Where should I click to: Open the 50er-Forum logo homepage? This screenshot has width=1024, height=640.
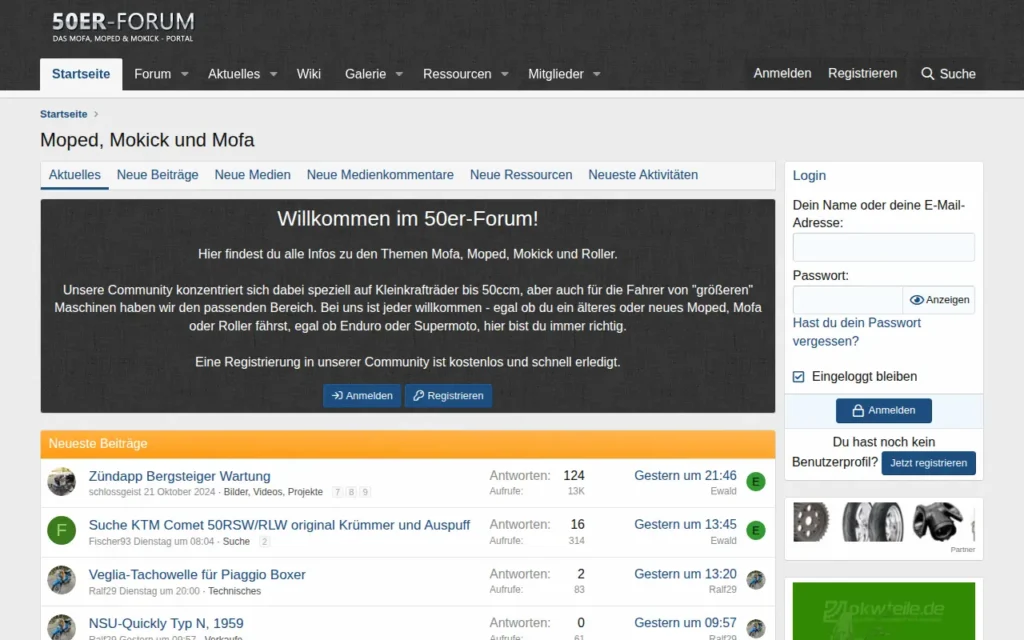coord(123,27)
